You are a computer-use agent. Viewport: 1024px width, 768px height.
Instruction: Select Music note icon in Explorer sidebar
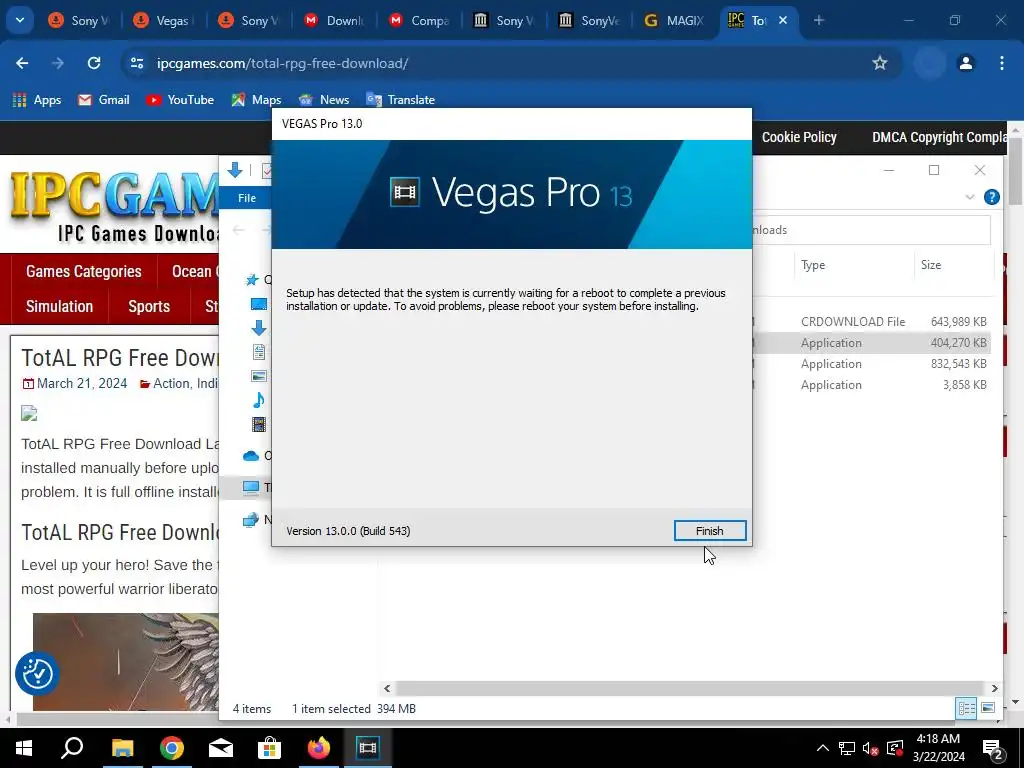pos(259,400)
